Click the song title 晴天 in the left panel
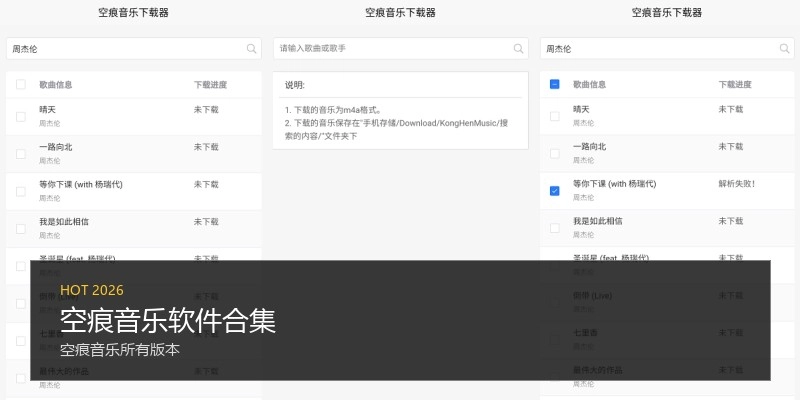 [47, 110]
